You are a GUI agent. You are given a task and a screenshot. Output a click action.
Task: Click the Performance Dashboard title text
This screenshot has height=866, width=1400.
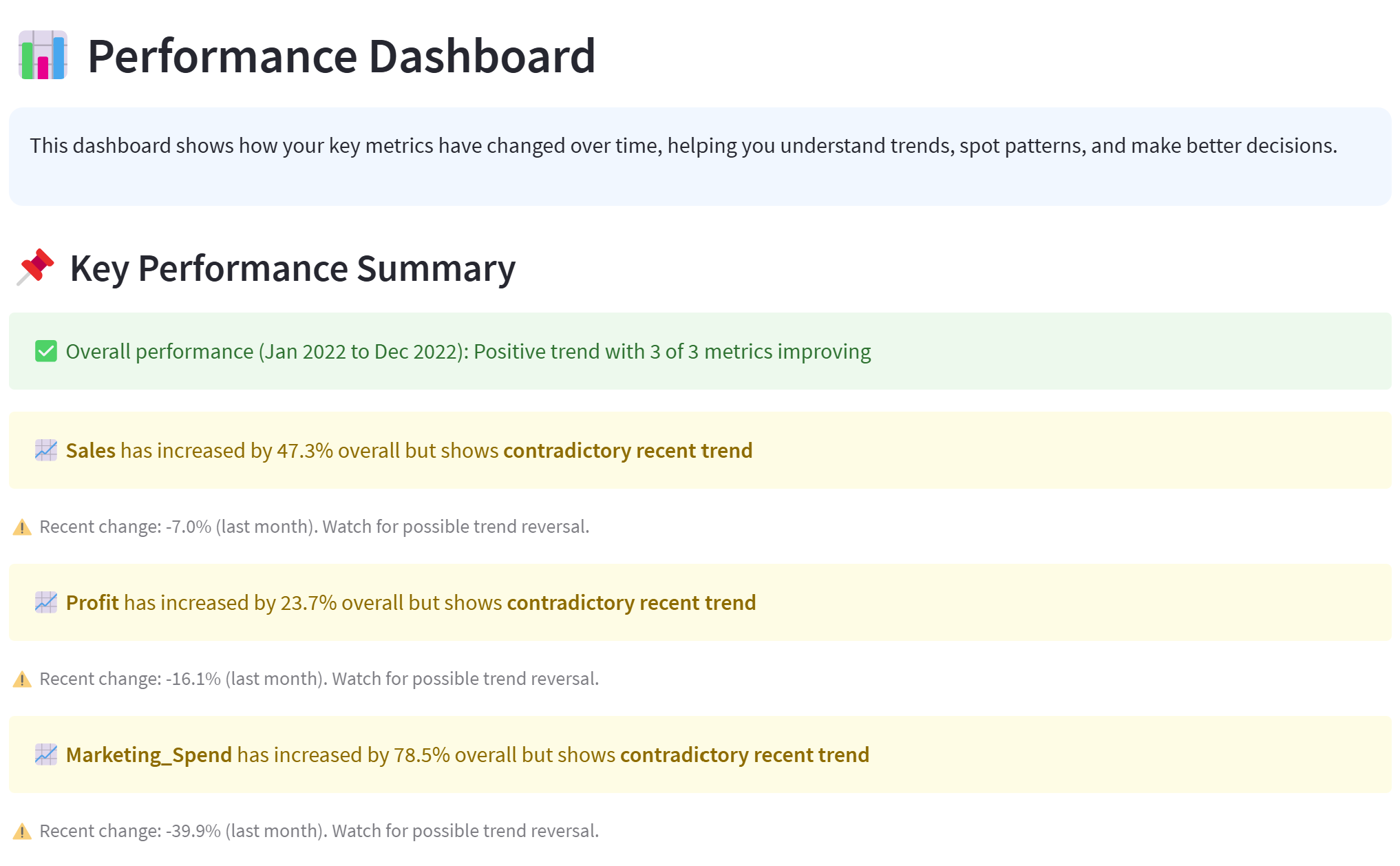(341, 56)
